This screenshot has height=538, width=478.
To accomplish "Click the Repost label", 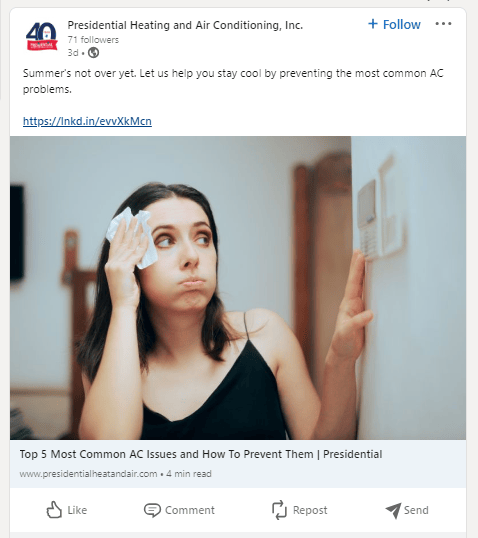I will (x=310, y=510).
